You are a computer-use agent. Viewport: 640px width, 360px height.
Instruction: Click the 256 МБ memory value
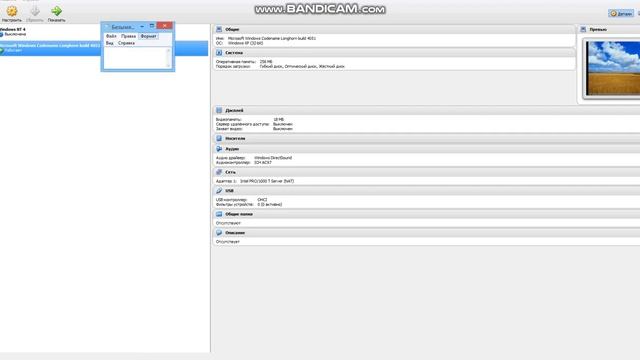click(266, 62)
